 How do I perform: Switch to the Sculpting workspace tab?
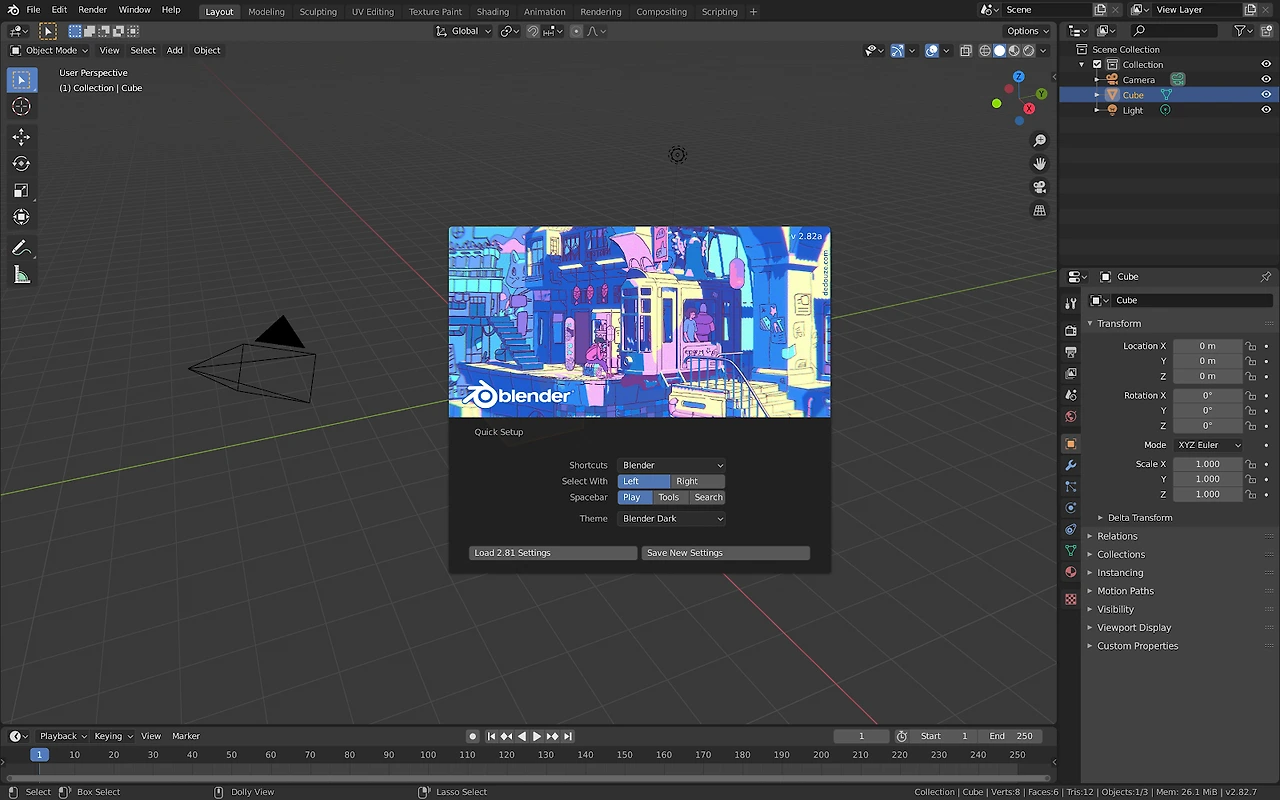click(318, 12)
